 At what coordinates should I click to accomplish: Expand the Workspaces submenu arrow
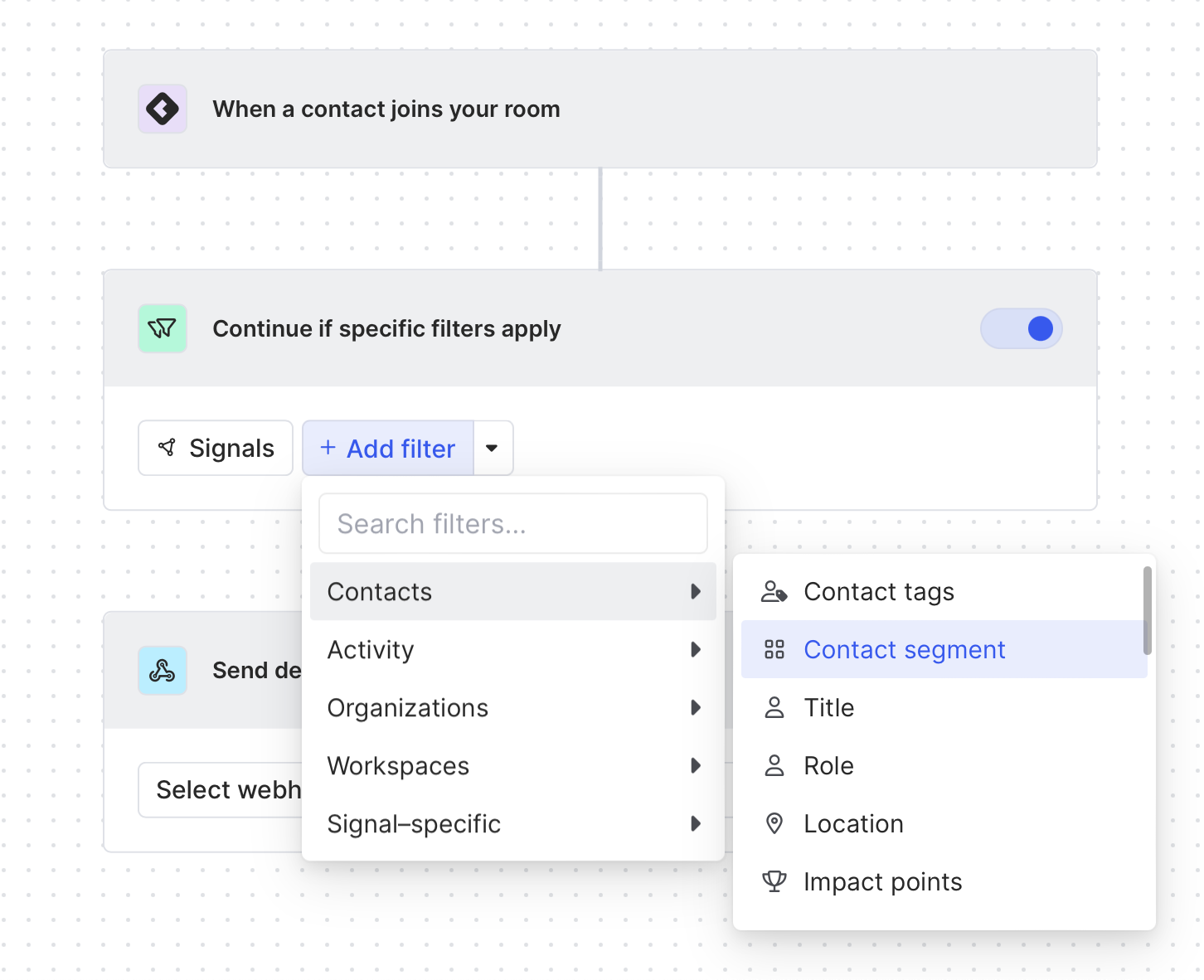coord(696,765)
